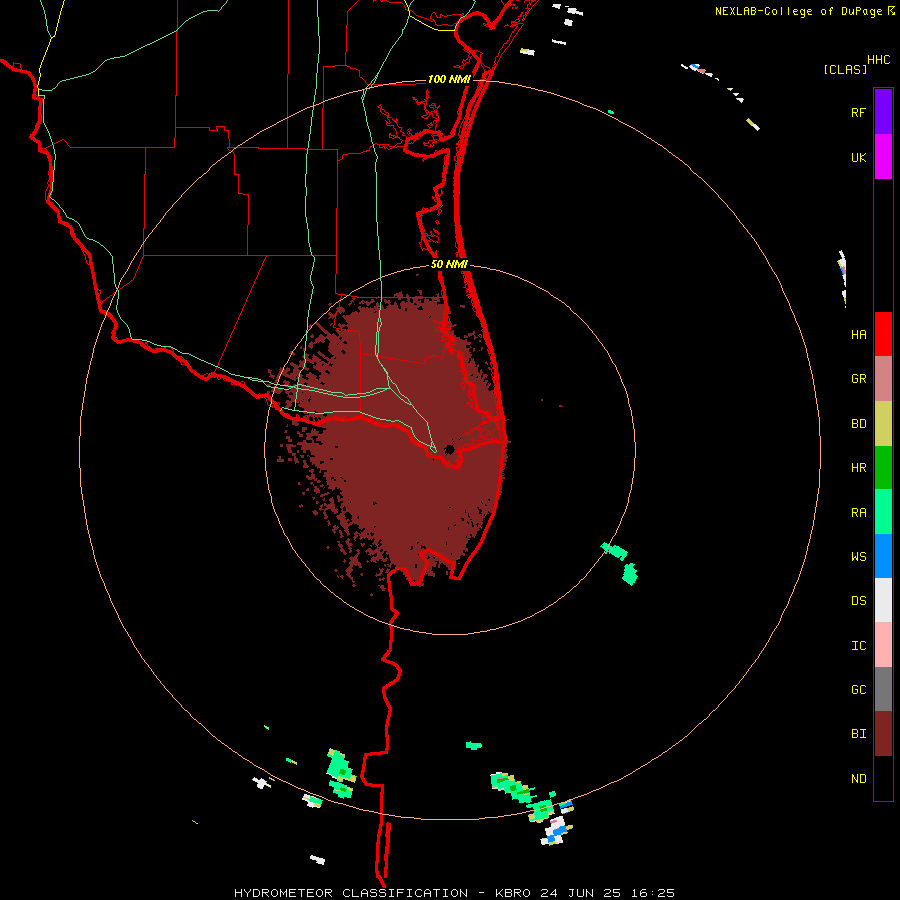Click the IC legend label
This screenshot has width=900, height=900.
[858, 646]
